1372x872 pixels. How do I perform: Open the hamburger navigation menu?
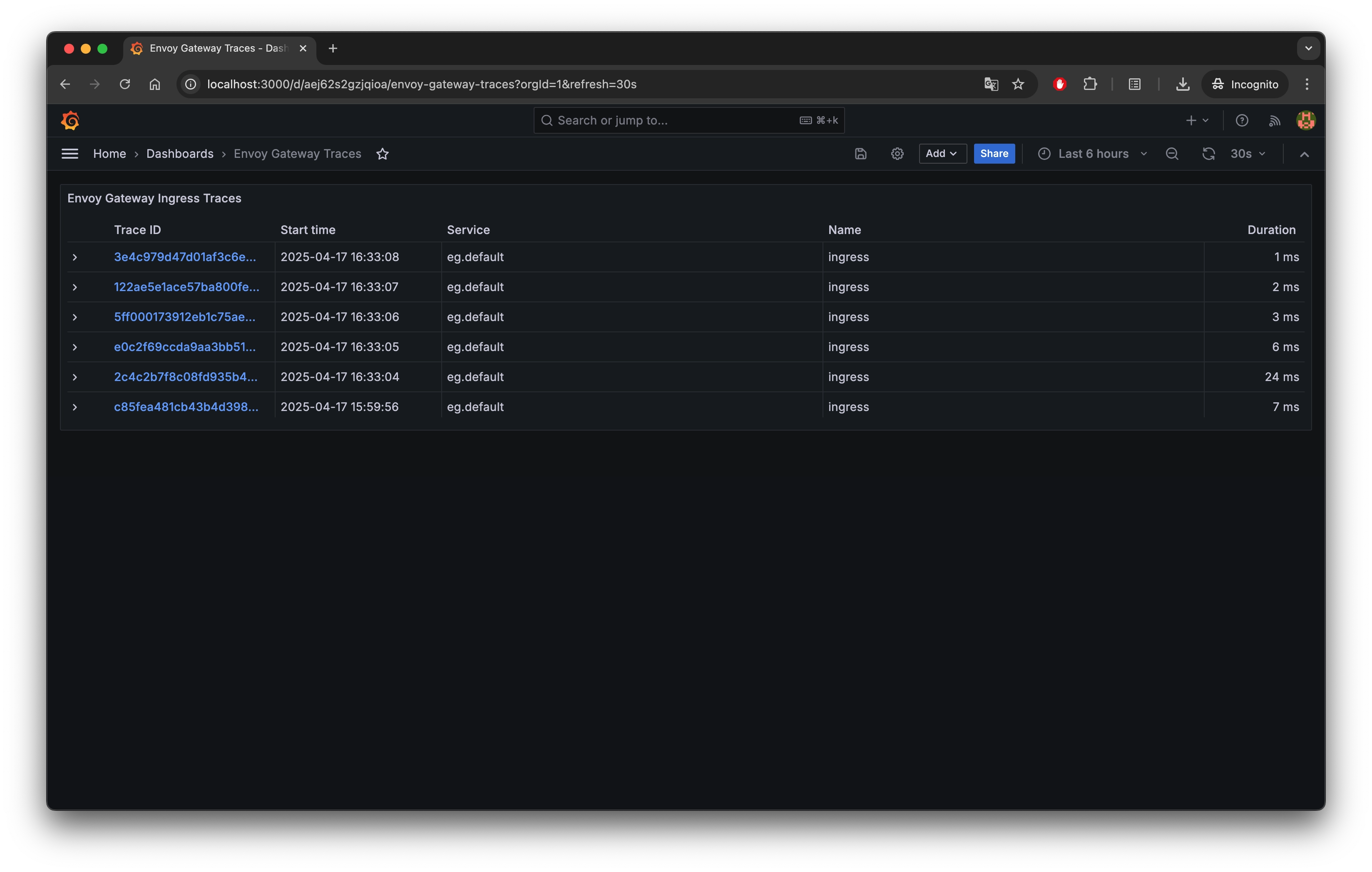pos(70,154)
